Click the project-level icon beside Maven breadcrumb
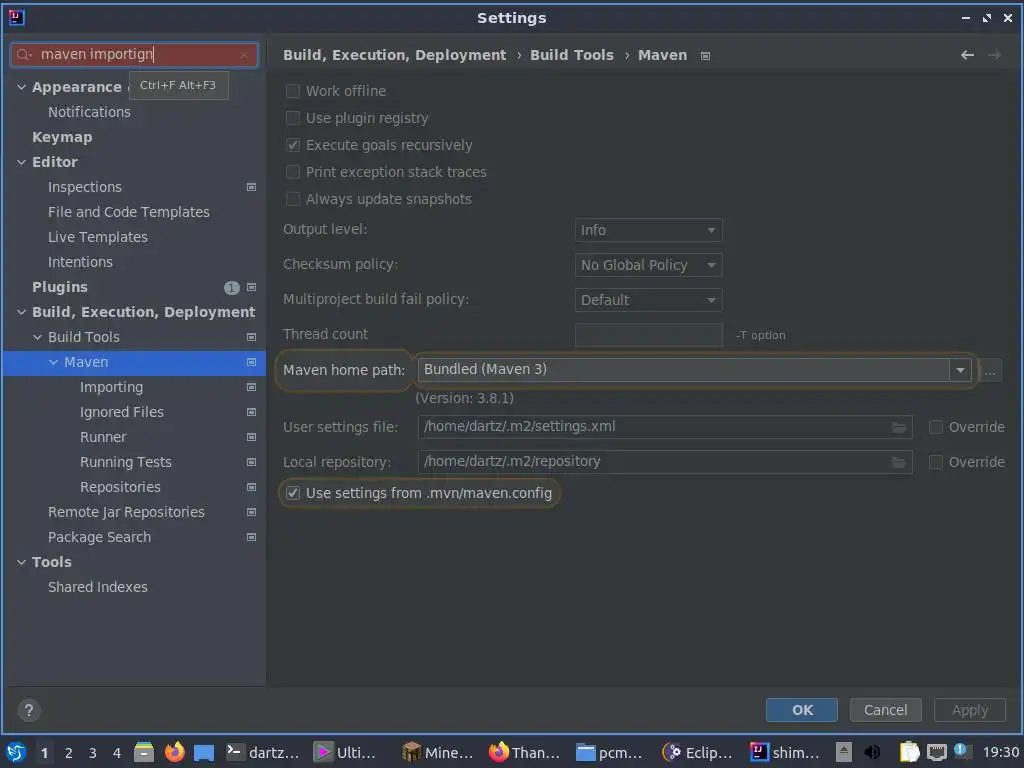Image resolution: width=1024 pixels, height=768 pixels. 705,56
